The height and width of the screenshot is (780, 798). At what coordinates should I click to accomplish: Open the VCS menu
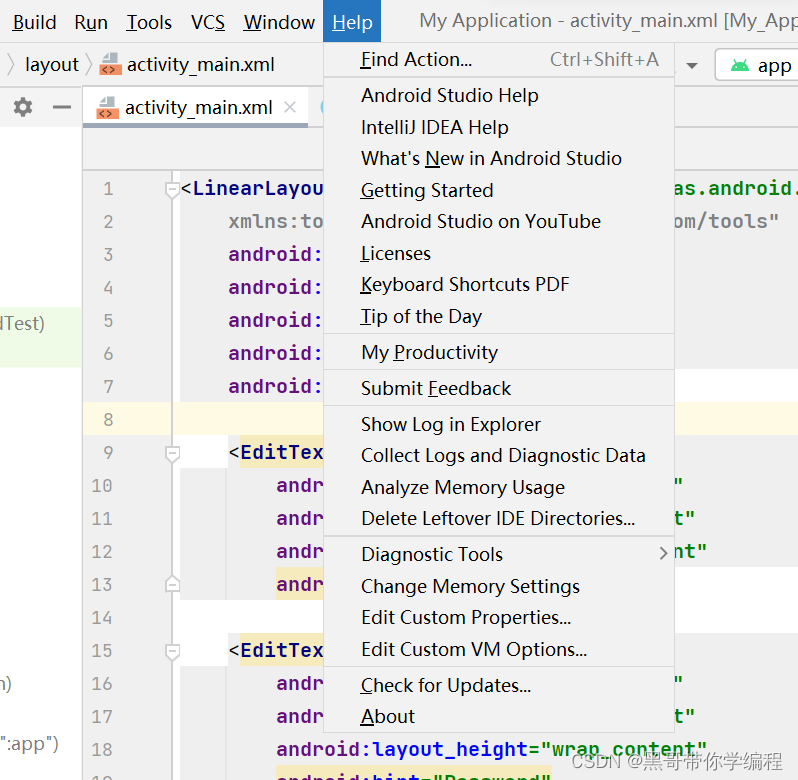click(208, 22)
